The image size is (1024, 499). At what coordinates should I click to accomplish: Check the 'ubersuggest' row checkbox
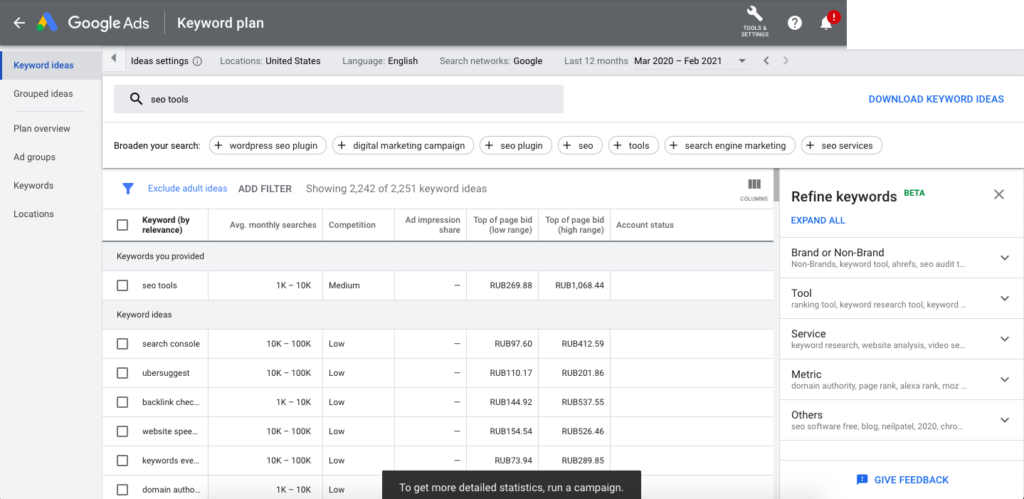tap(122, 373)
